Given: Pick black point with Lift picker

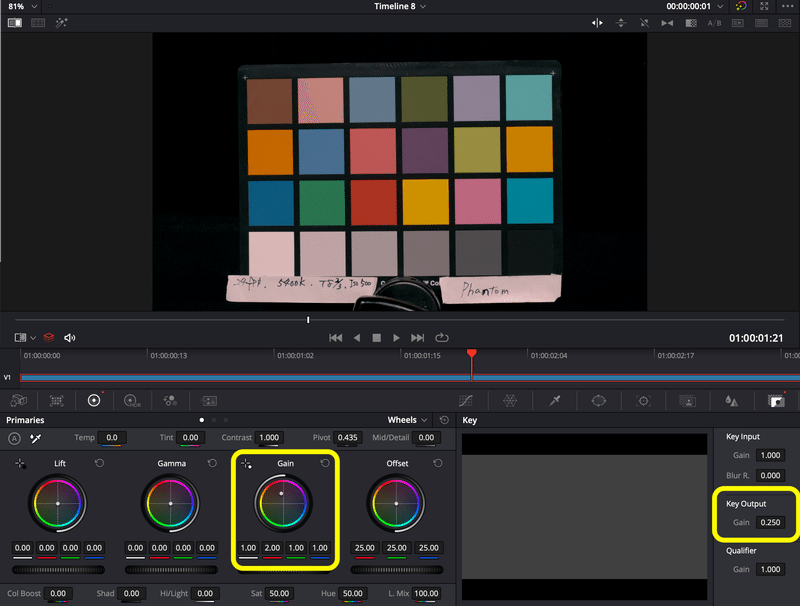Looking at the screenshot, I should coord(20,464).
